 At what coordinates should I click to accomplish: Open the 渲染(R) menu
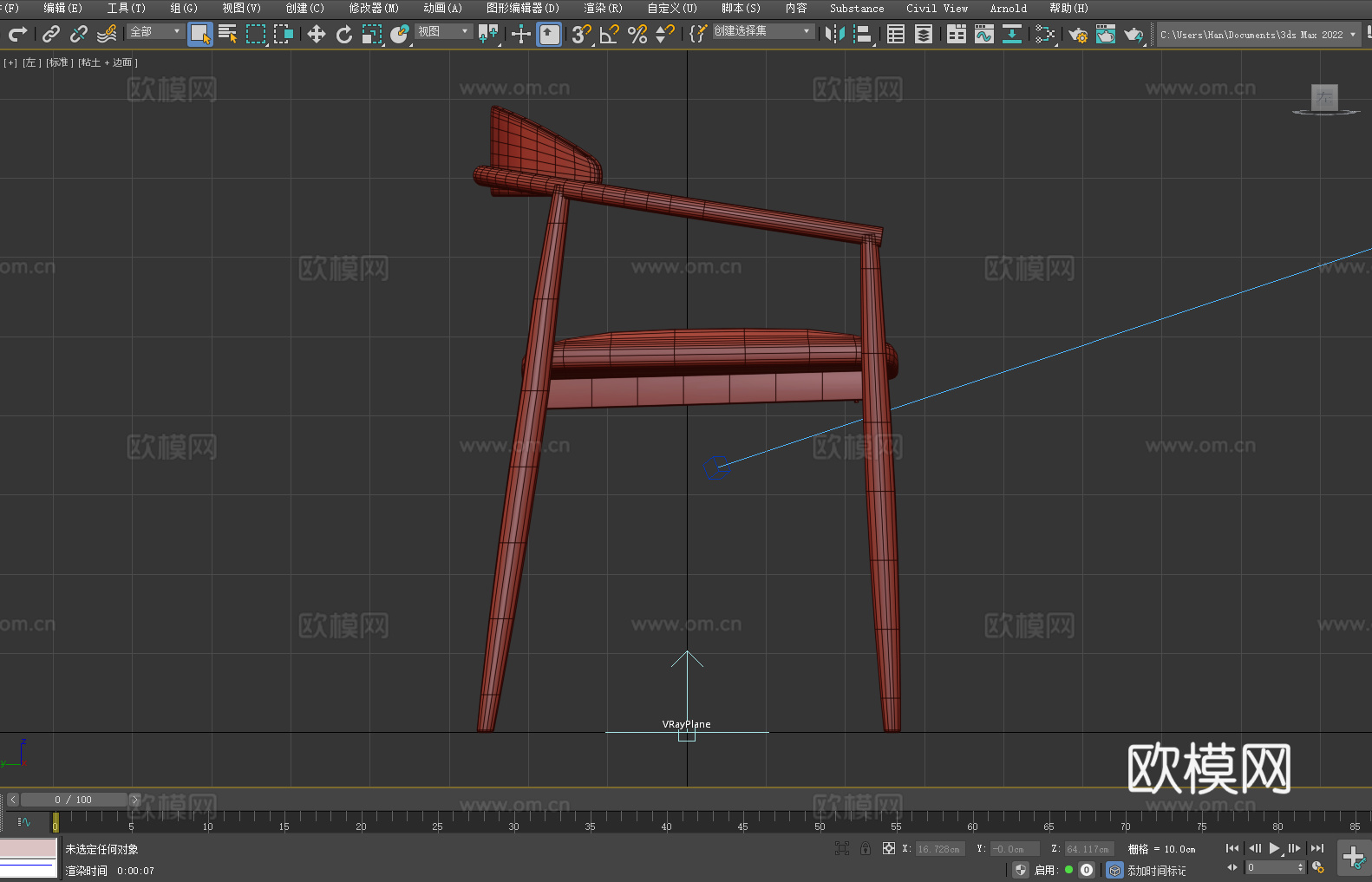click(x=603, y=8)
